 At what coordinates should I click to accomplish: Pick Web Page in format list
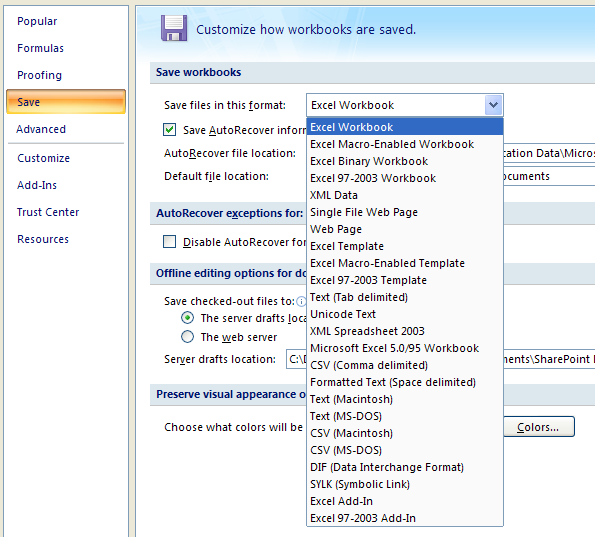click(x=405, y=229)
